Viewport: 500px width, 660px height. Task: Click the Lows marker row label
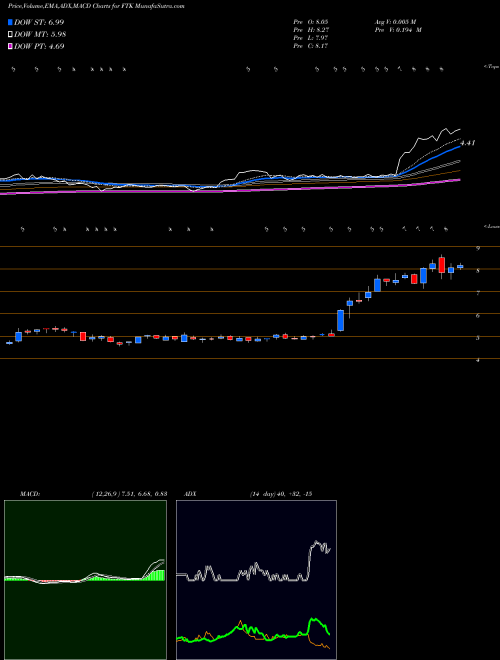pyautogui.click(x=491, y=226)
